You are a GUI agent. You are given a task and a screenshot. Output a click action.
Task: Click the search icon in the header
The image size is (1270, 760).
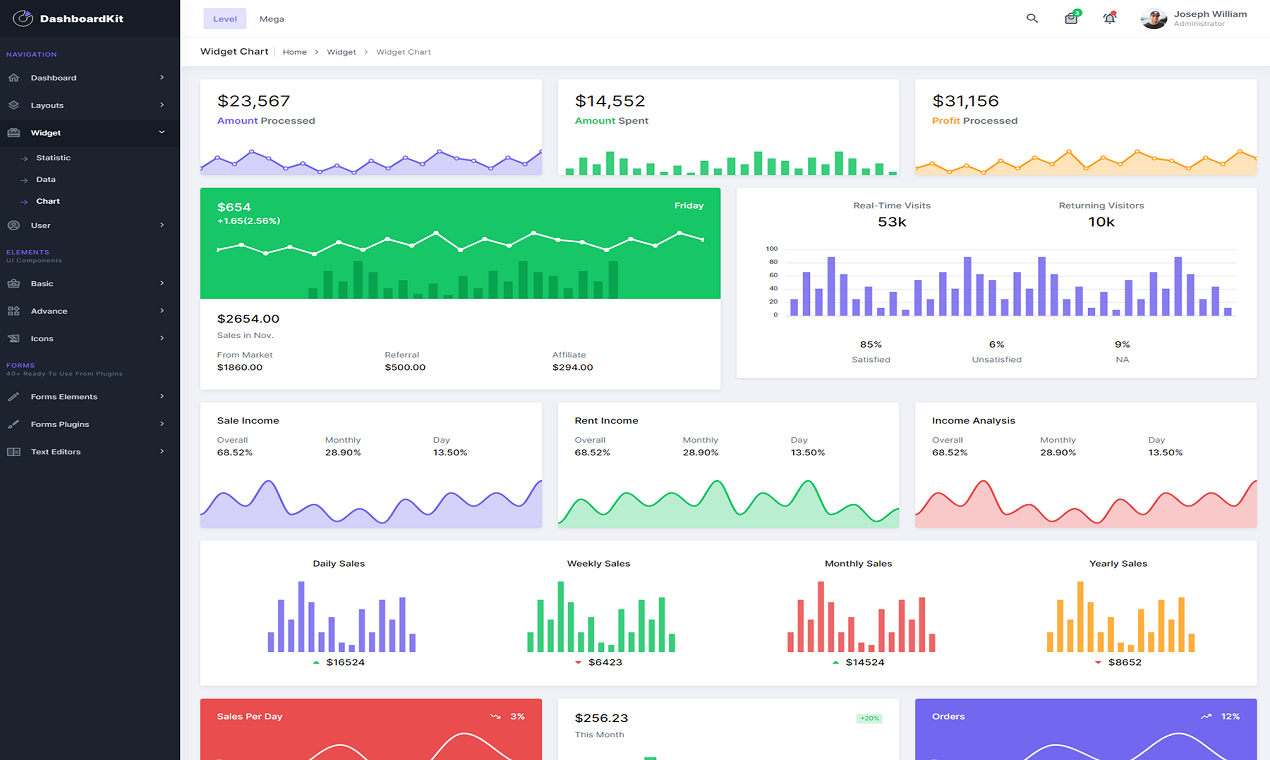tap(1032, 18)
